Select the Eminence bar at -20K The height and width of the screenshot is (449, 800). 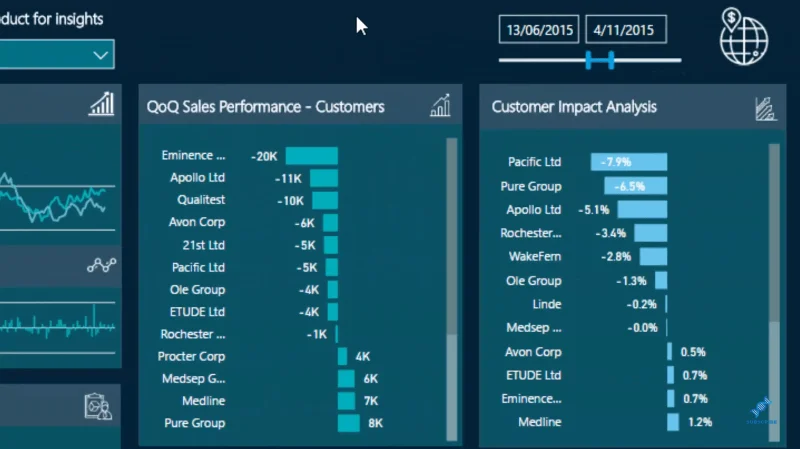[x=312, y=156]
